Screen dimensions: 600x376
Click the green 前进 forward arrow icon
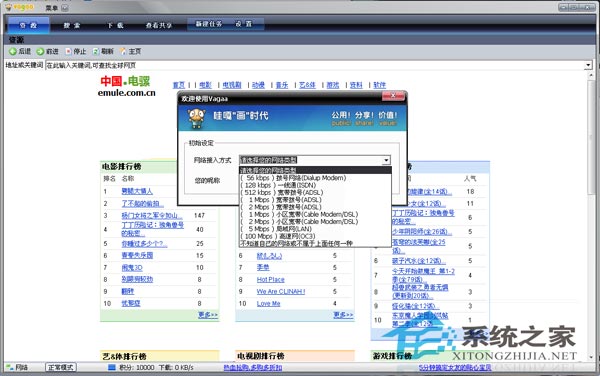(40, 51)
